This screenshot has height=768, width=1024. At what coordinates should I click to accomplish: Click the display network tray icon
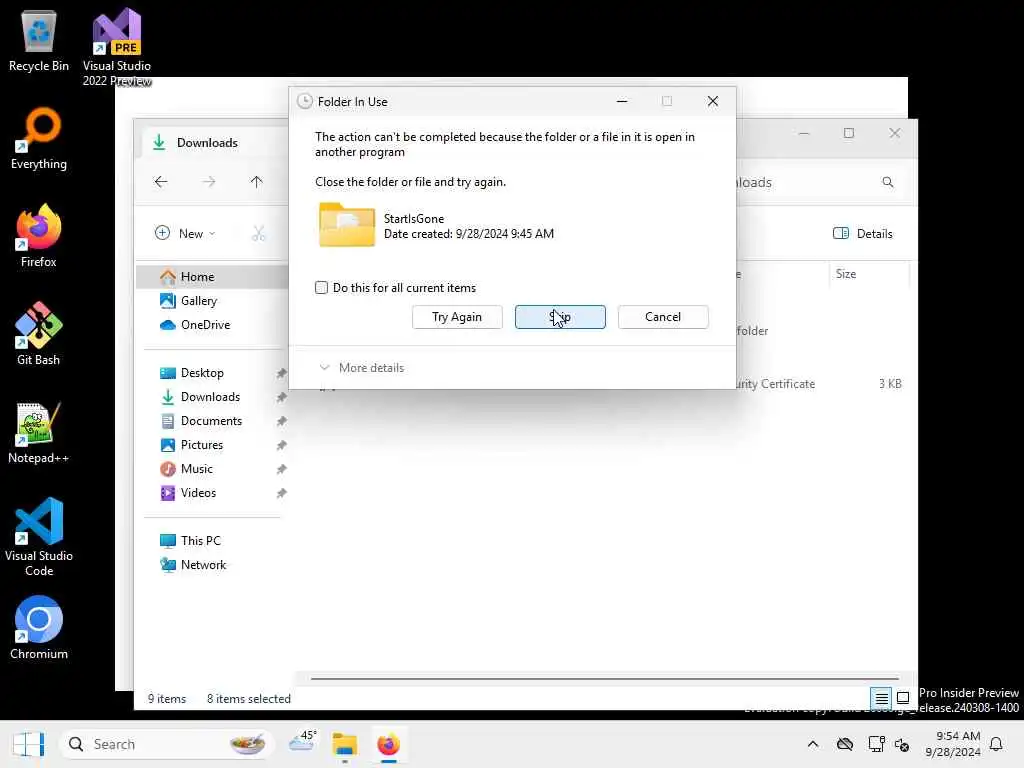point(876,744)
